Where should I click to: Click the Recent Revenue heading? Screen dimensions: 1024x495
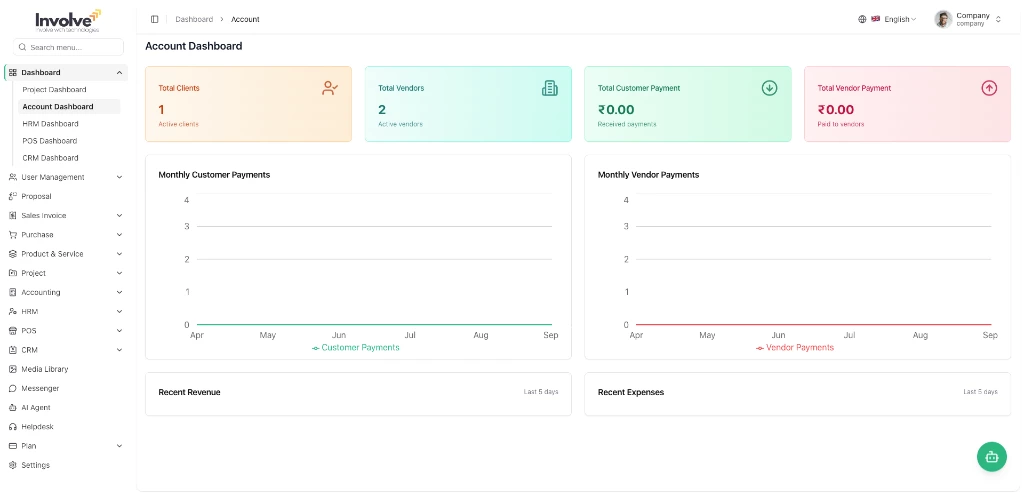189,392
